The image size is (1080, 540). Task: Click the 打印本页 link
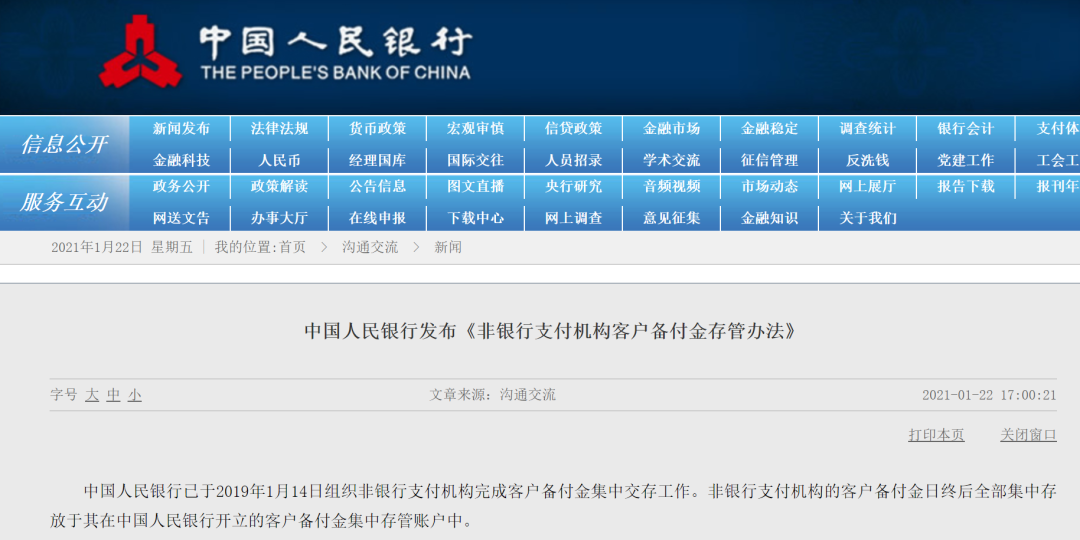point(936,435)
